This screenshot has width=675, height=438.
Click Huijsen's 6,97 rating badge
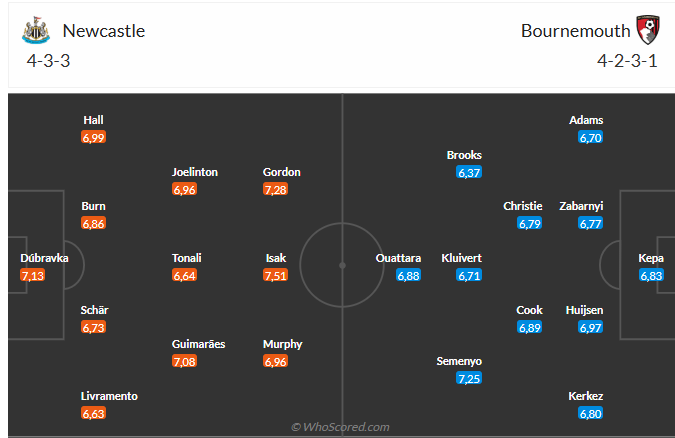point(590,327)
